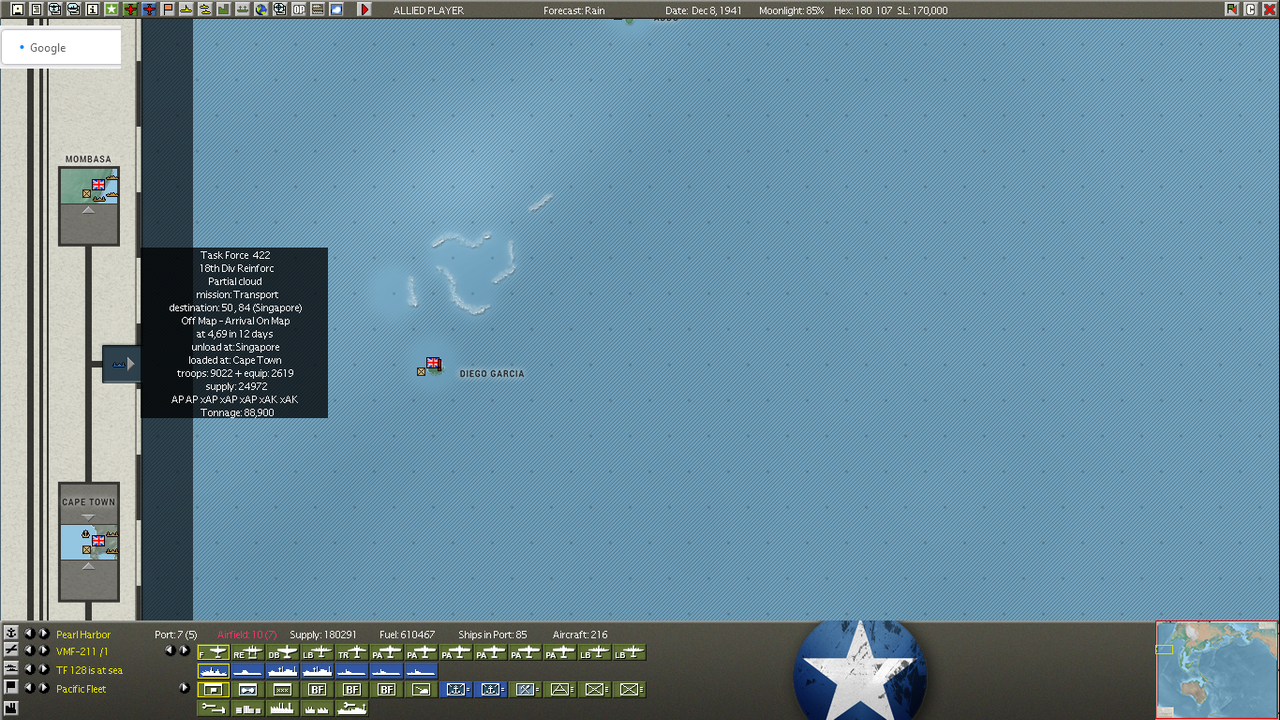This screenshot has height=720, width=1280.
Task: Open the globe icon in top toolbar
Action: 260,9
